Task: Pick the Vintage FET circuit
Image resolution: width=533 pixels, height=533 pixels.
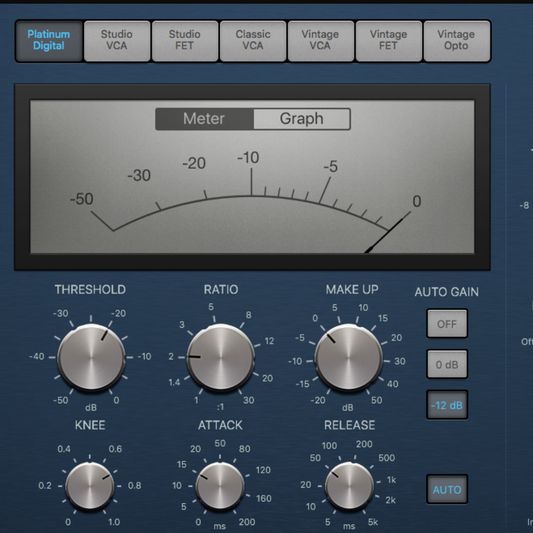Action: click(389, 41)
